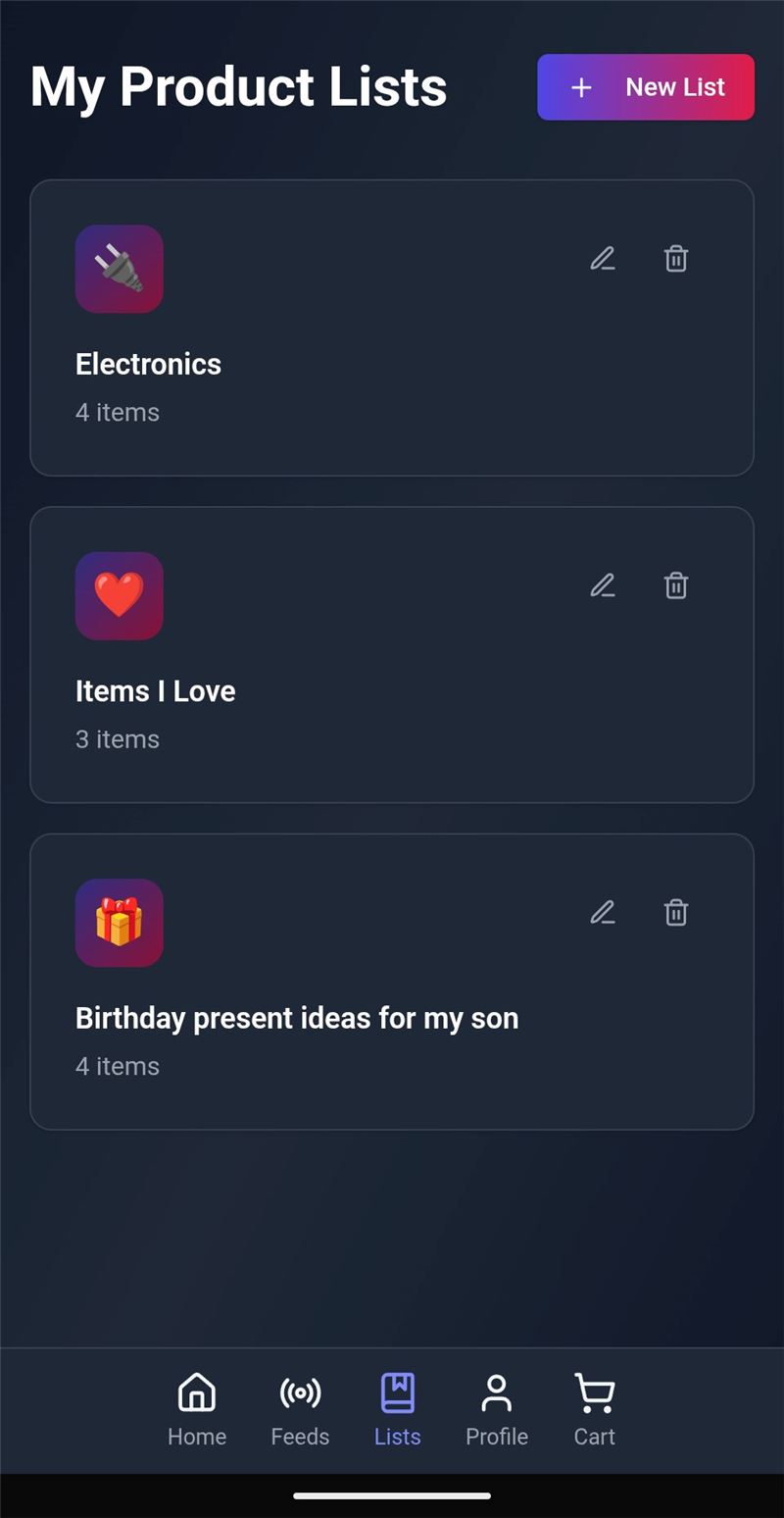Edit the Electronics list with pencil icon

pos(603,259)
